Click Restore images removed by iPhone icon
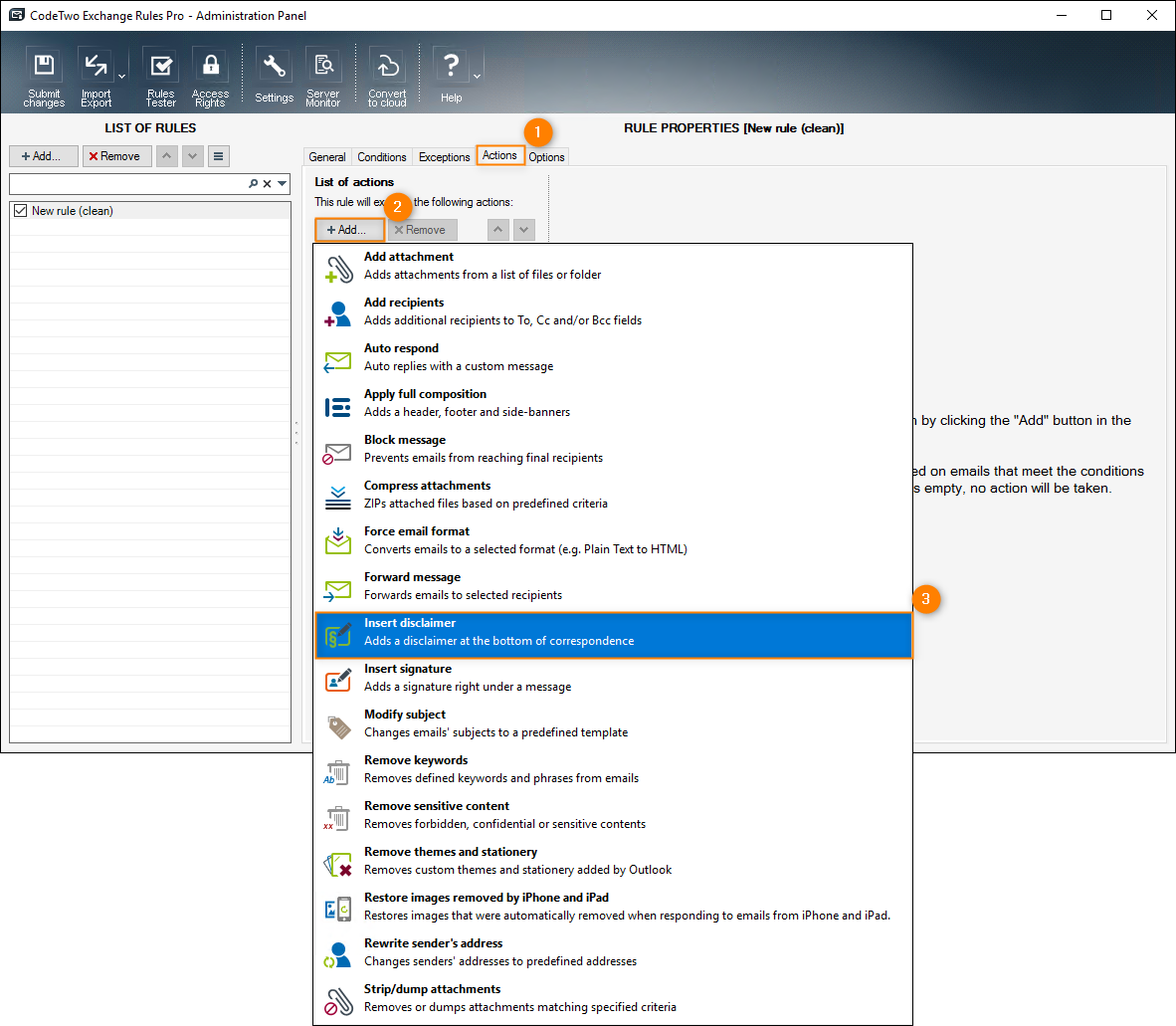 pos(337,909)
